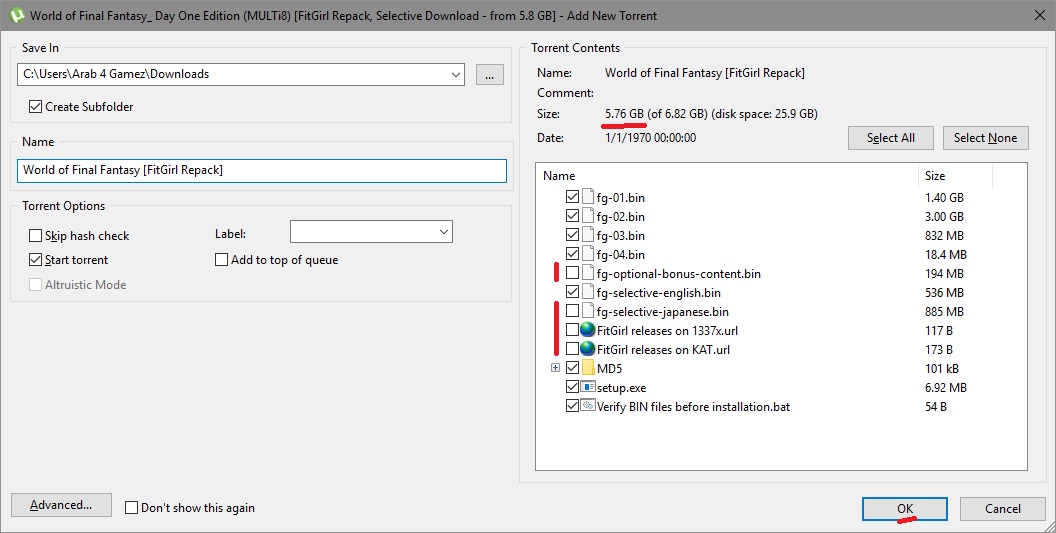The height and width of the screenshot is (533, 1056).
Task: Confirm with the OK button
Action: tap(904, 509)
